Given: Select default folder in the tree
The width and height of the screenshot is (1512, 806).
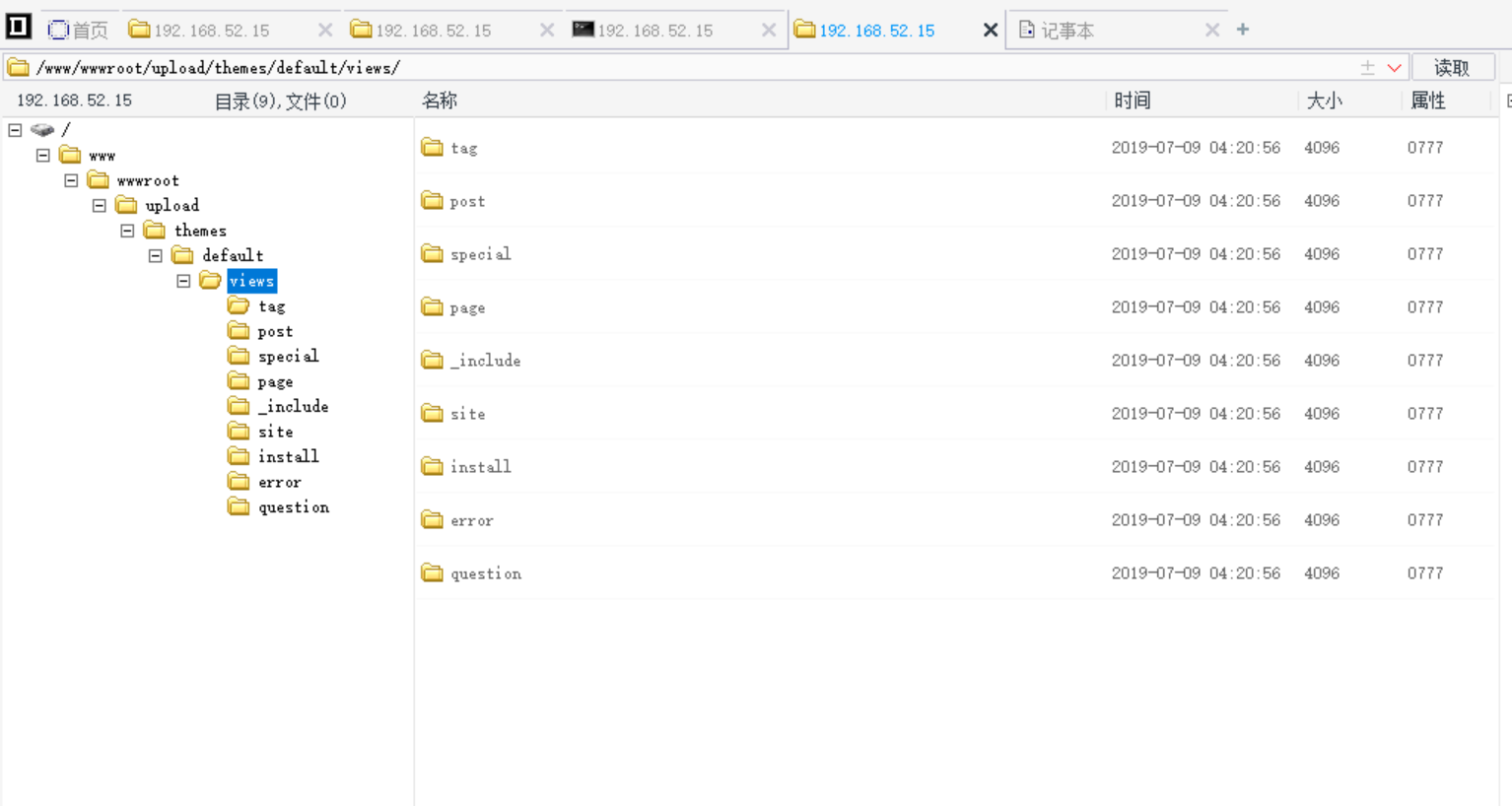Looking at the screenshot, I should (233, 256).
